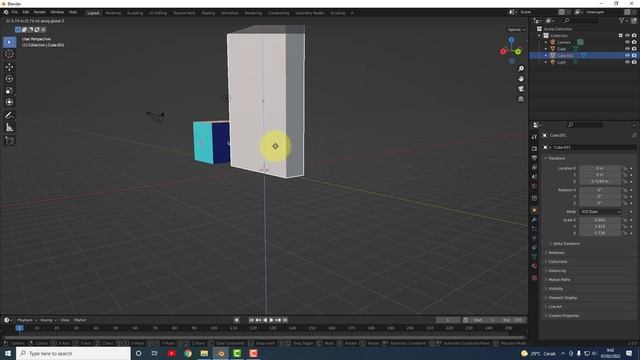This screenshot has width=640, height=360.
Task: Open the timeline Playback menu
Action: click(x=27, y=320)
